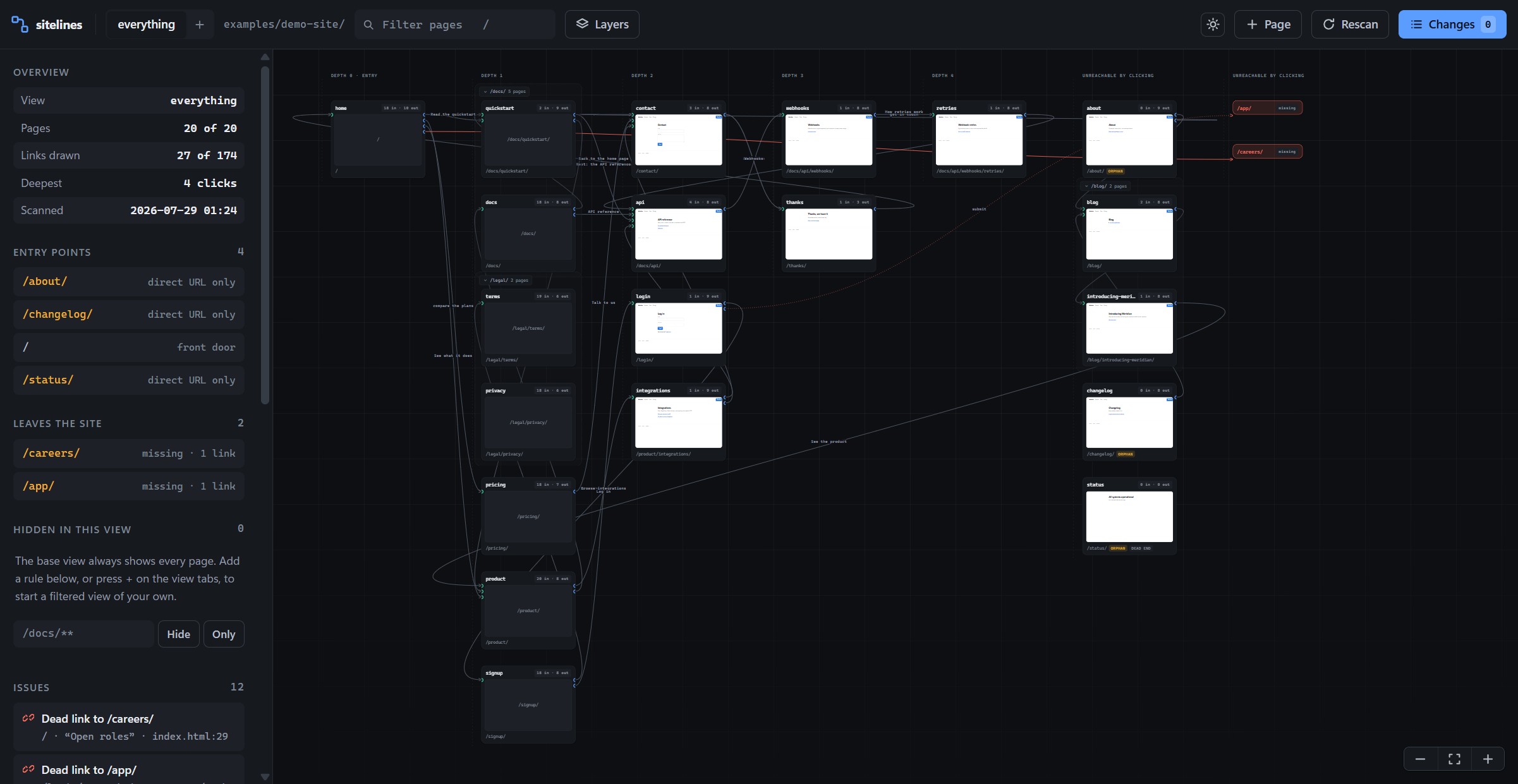This screenshot has width=1518, height=784.
Task: Open the Dead link to /careers/ issue
Action: point(129,727)
